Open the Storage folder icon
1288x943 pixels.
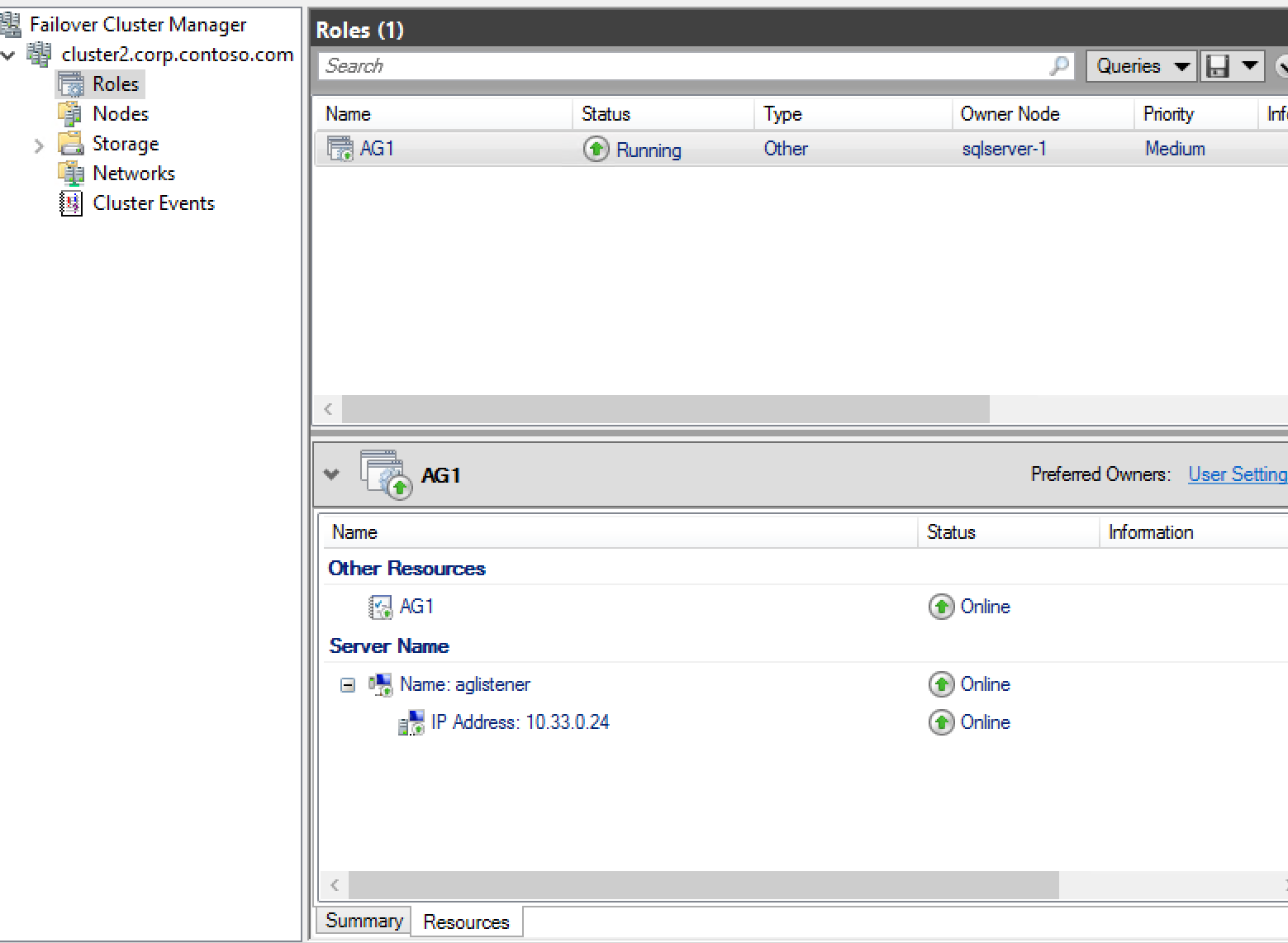71,144
